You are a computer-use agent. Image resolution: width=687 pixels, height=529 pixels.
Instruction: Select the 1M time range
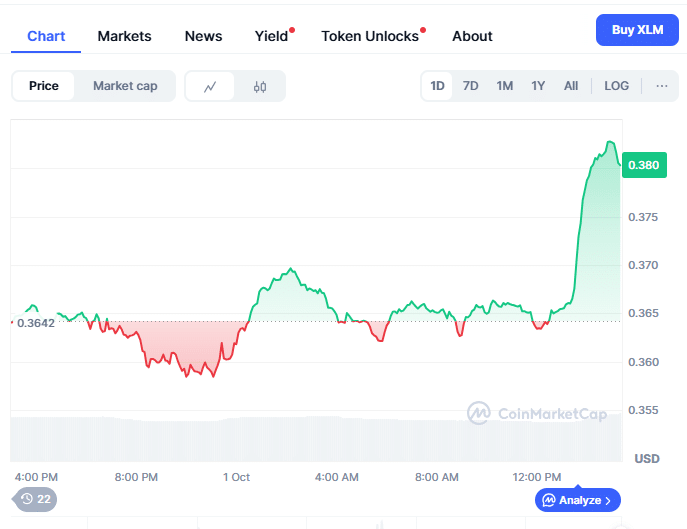(x=504, y=86)
